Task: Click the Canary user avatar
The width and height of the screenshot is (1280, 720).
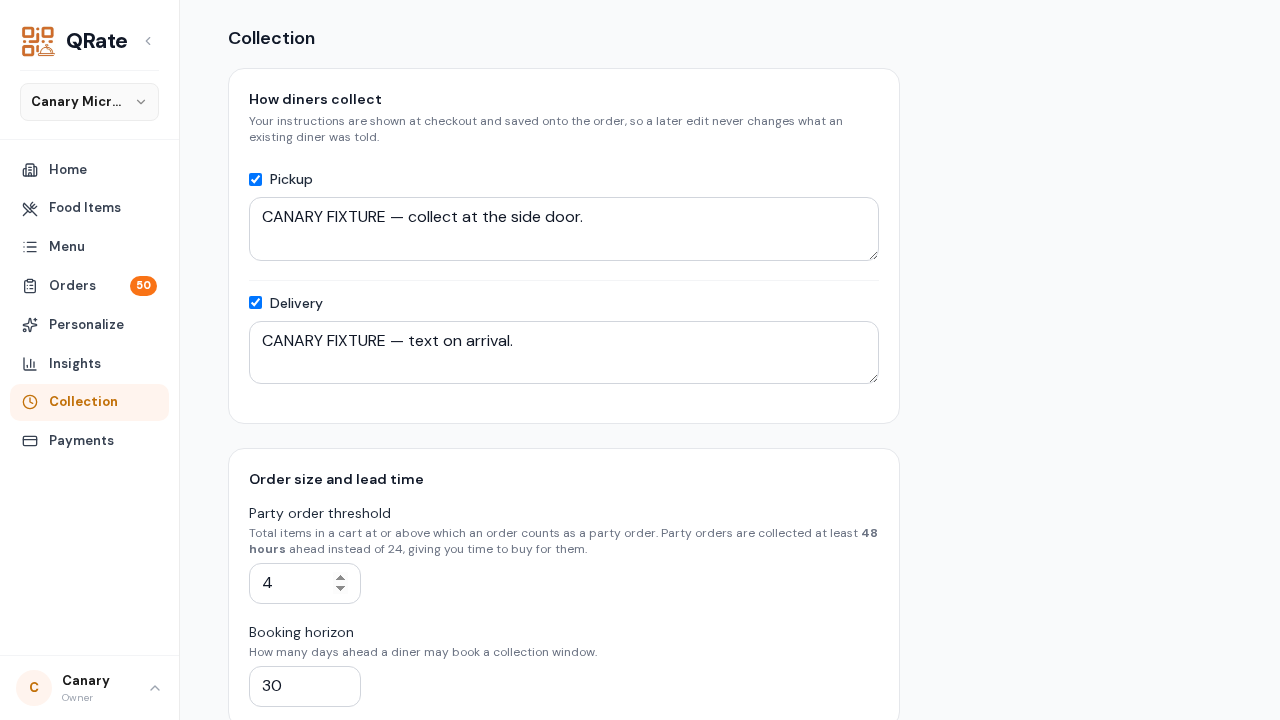Action: coord(34,688)
